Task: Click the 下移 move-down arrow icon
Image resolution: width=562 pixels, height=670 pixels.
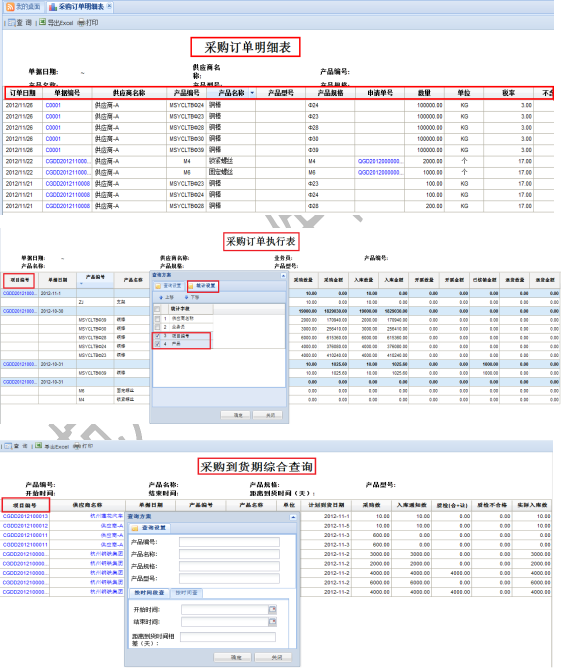Action: [x=187, y=297]
